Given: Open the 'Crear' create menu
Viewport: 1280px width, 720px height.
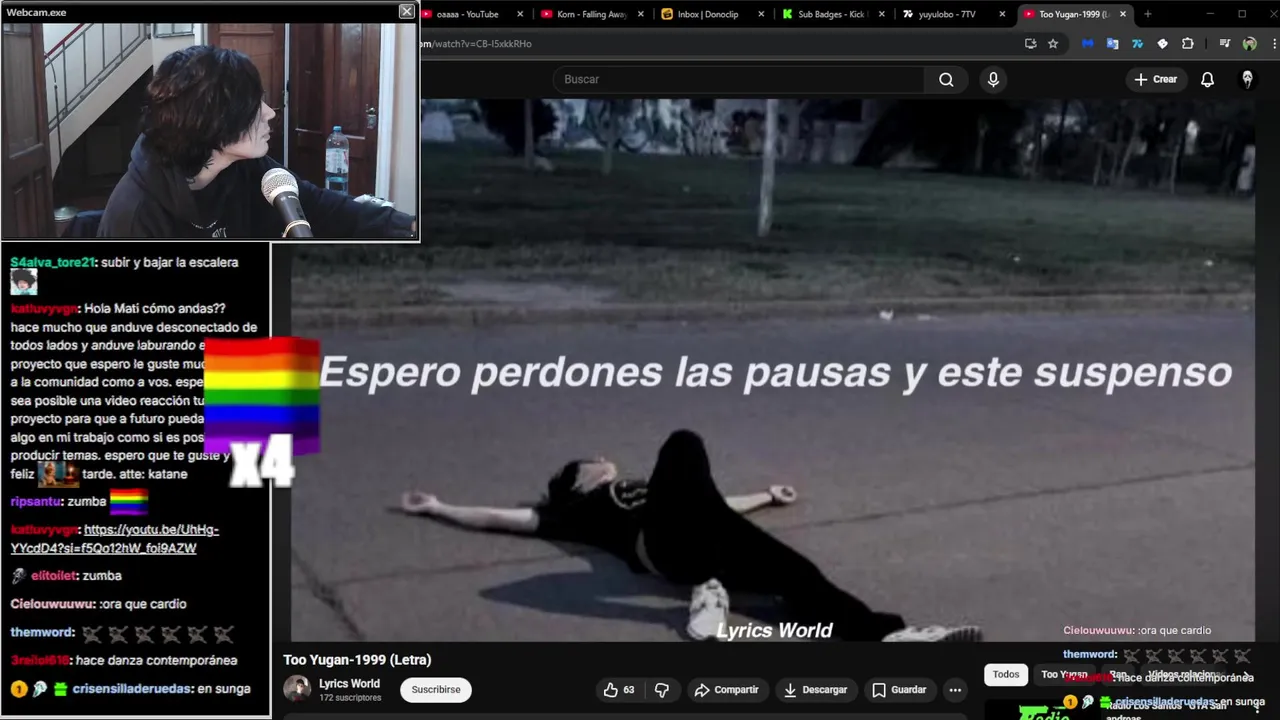Looking at the screenshot, I should pos(1156,79).
